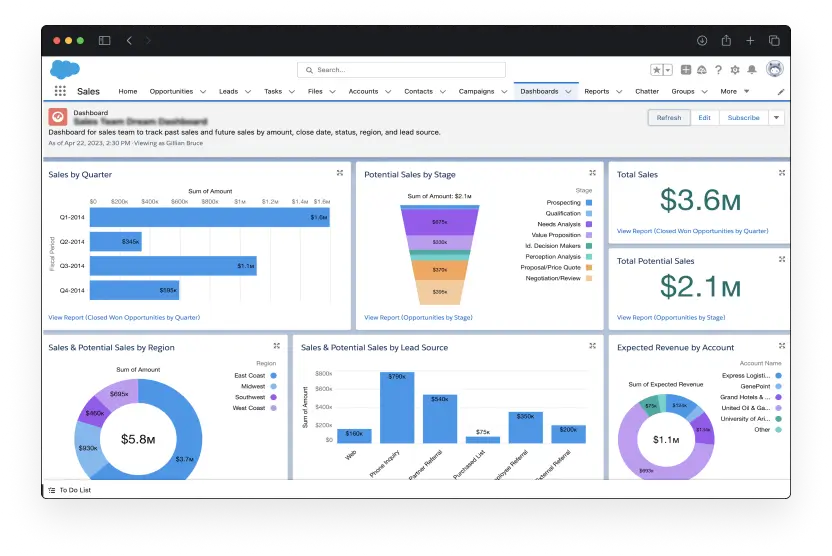
Task: Click the Salesforce cloud logo
Action: (x=64, y=70)
